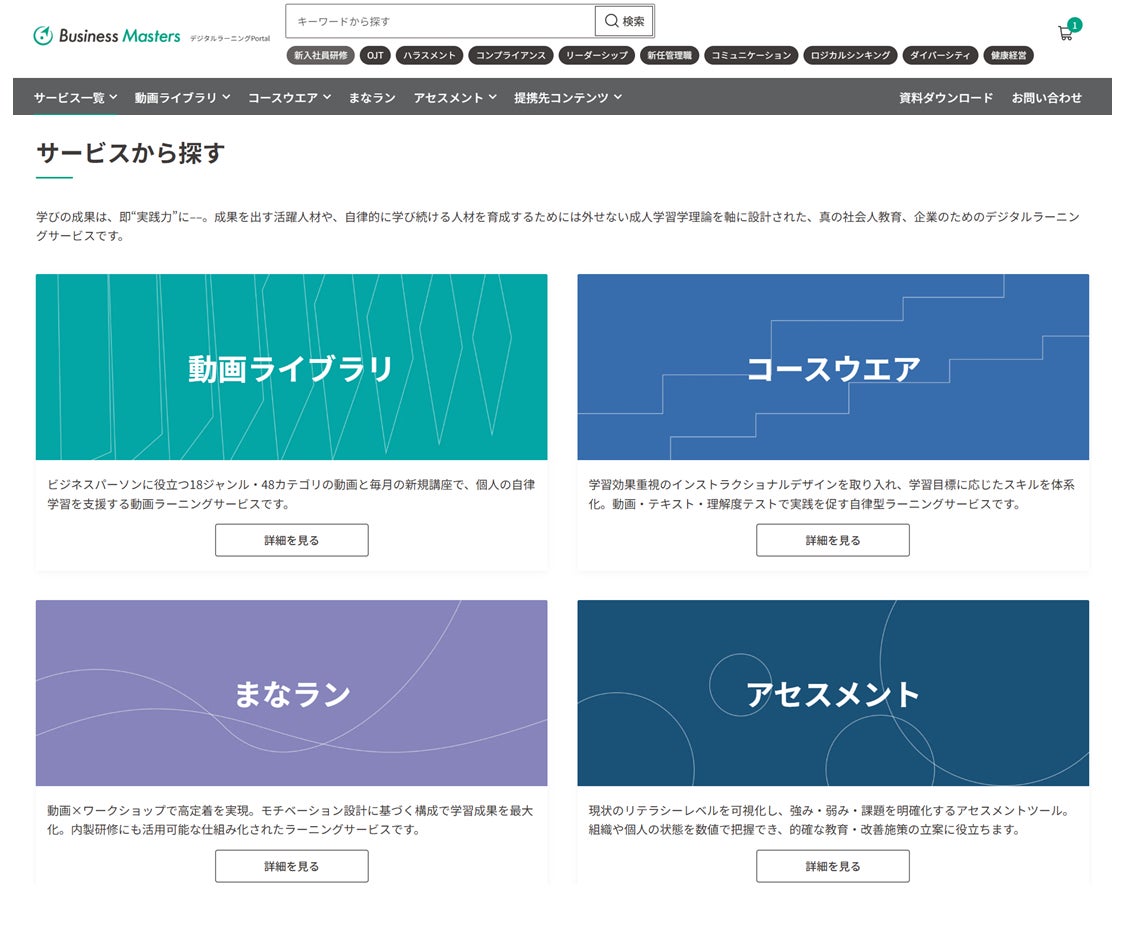Focus the キーワードから探す search field
Screen dimensions: 1125x932
click(441, 21)
